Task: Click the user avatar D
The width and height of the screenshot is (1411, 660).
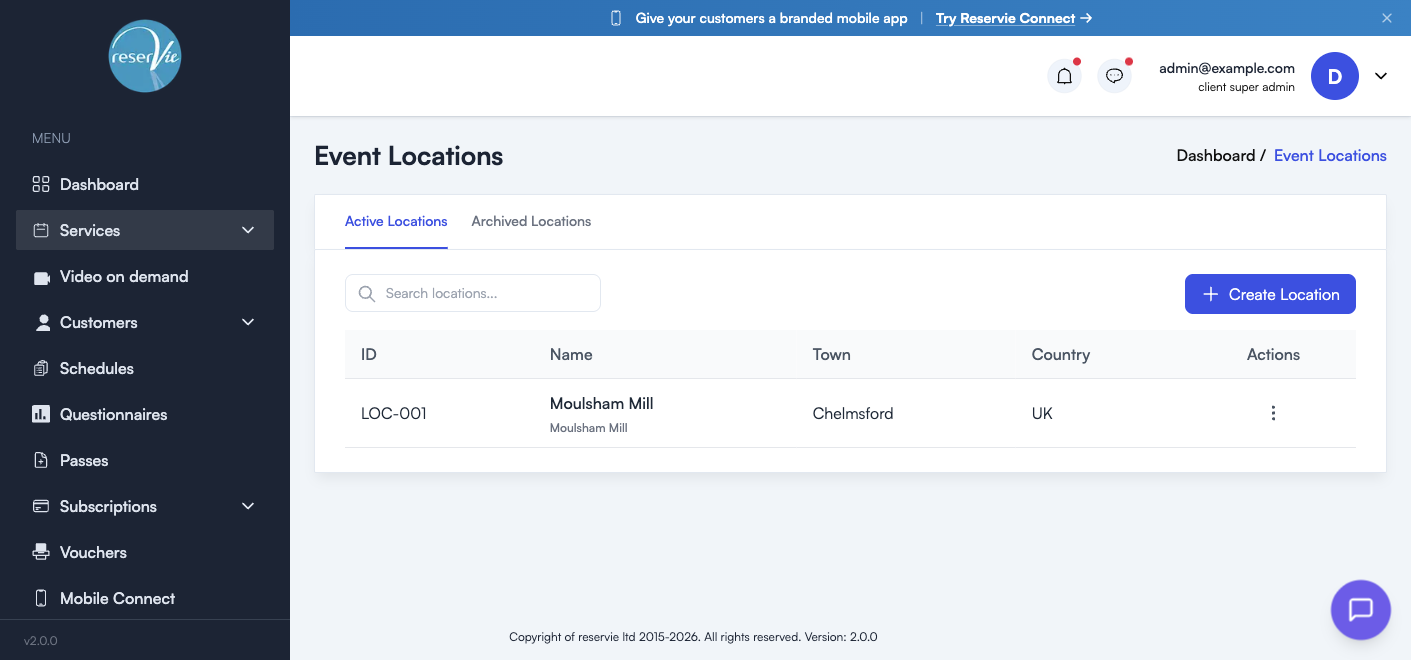Action: [1334, 76]
